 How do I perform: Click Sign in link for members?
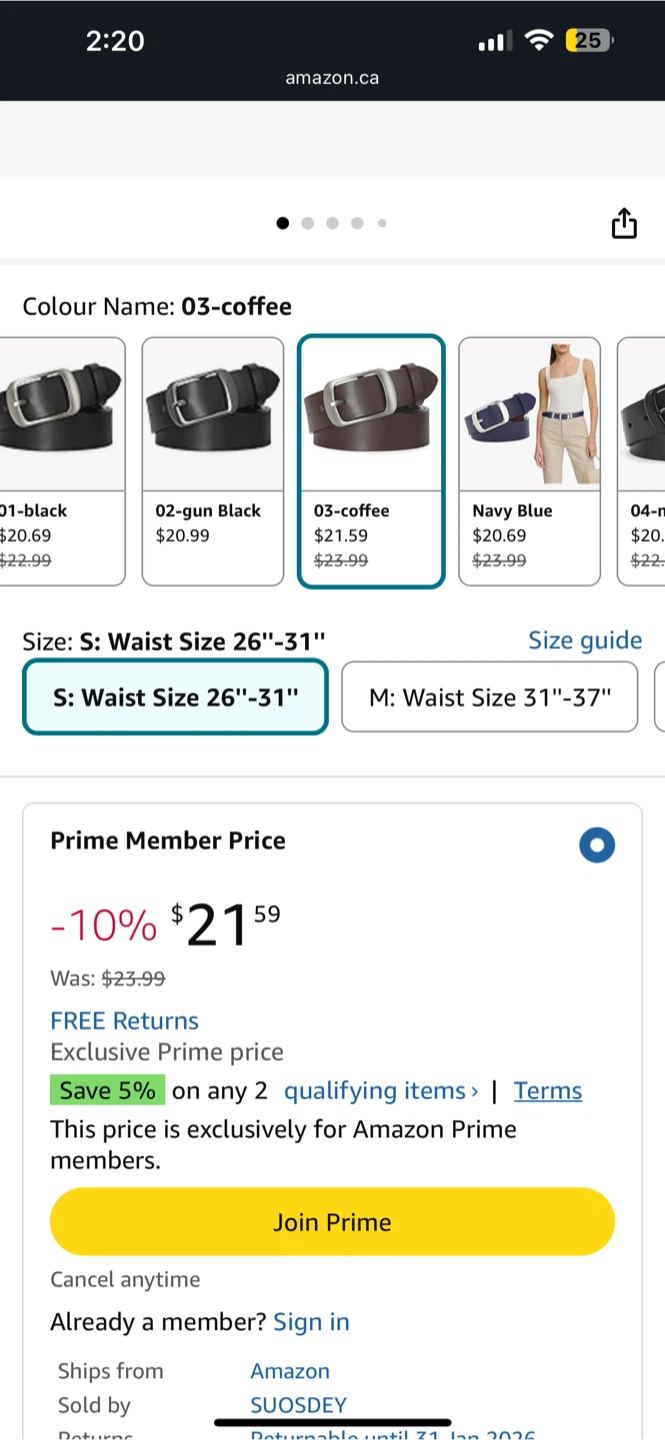pos(311,1322)
